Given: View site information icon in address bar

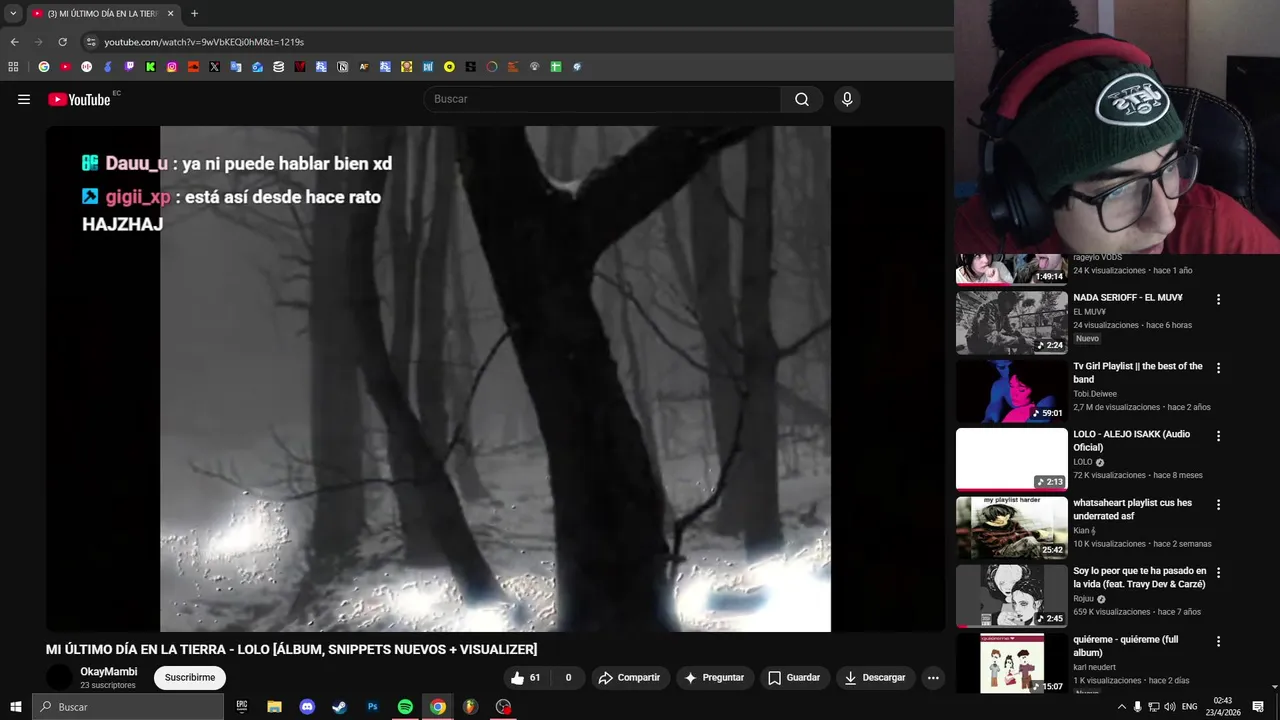Looking at the screenshot, I should coord(91,42).
